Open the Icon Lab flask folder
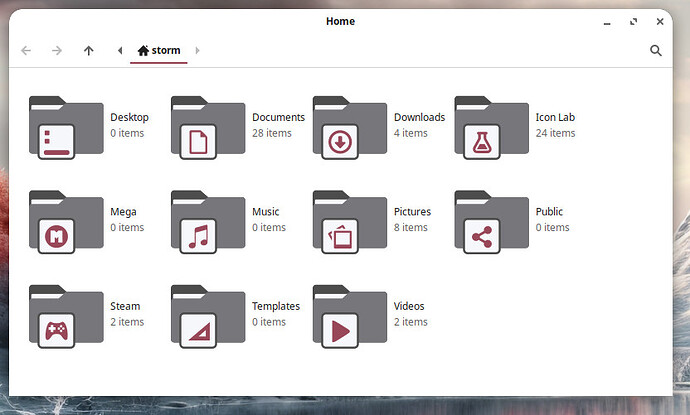 point(492,127)
